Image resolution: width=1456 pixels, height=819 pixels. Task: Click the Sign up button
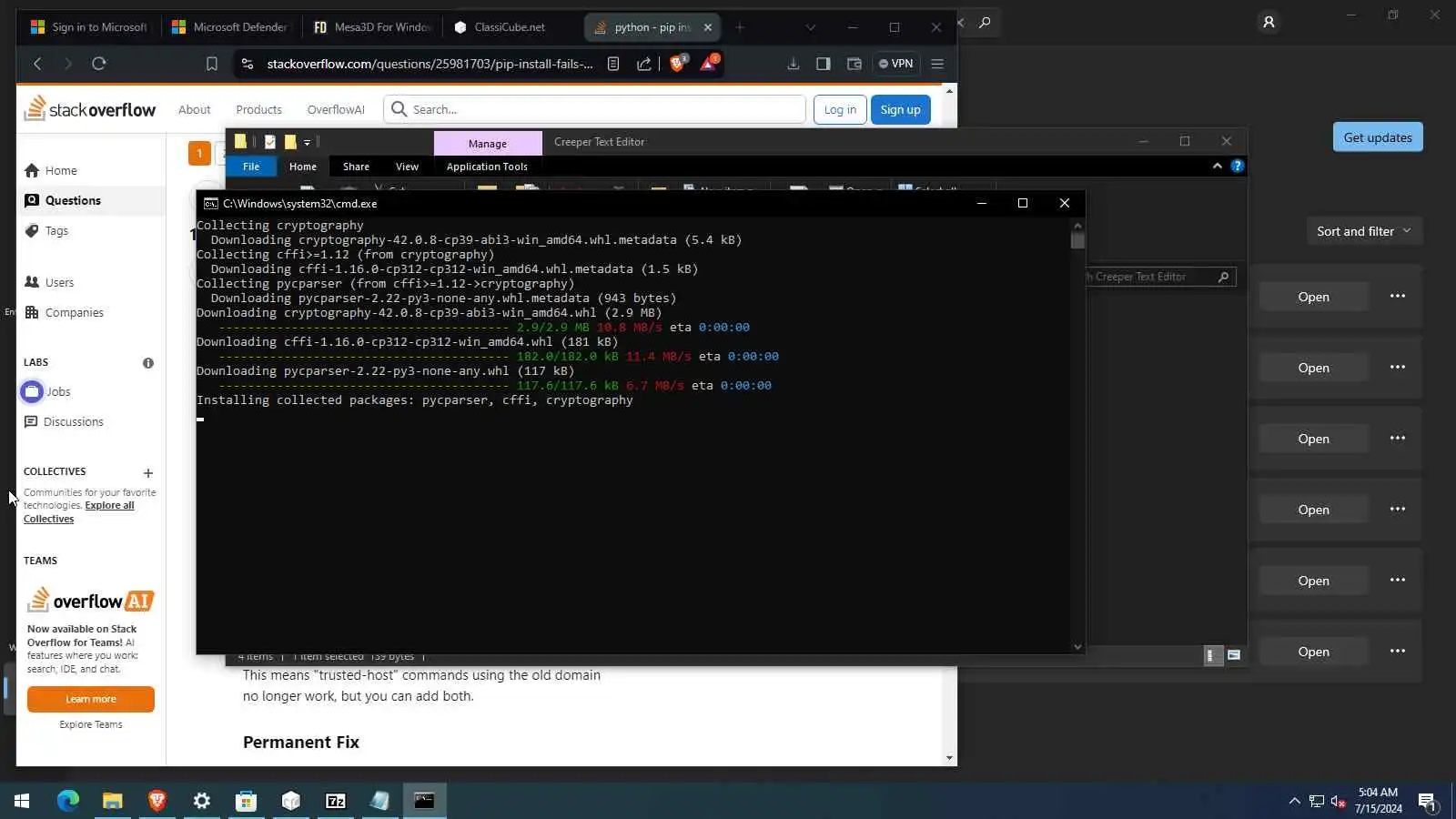click(900, 109)
